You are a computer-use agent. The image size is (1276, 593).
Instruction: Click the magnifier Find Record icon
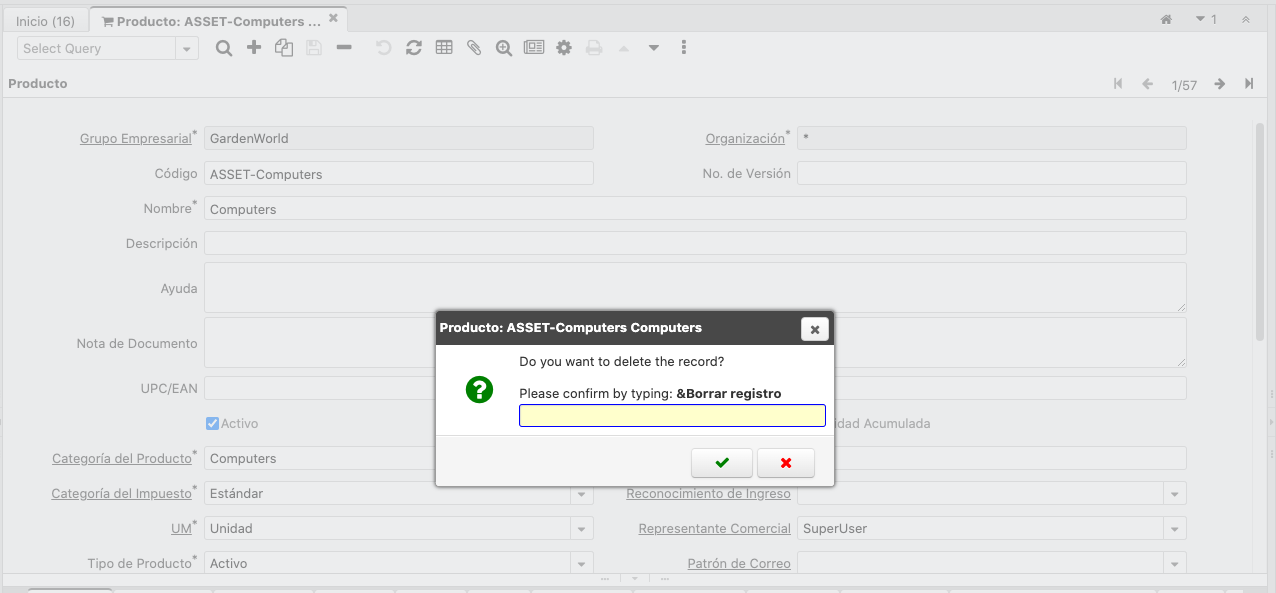224,48
